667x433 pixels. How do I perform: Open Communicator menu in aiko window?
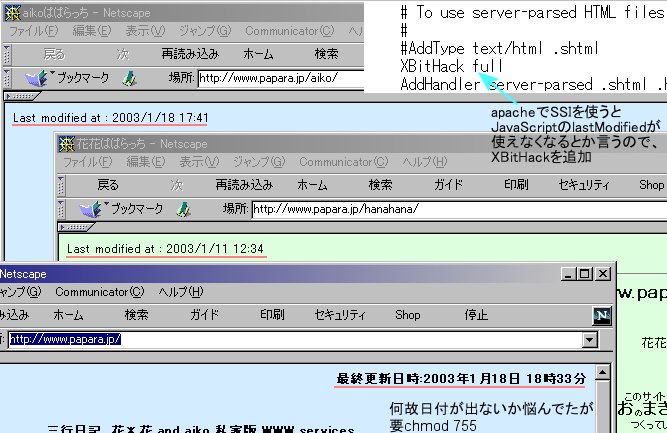point(290,31)
